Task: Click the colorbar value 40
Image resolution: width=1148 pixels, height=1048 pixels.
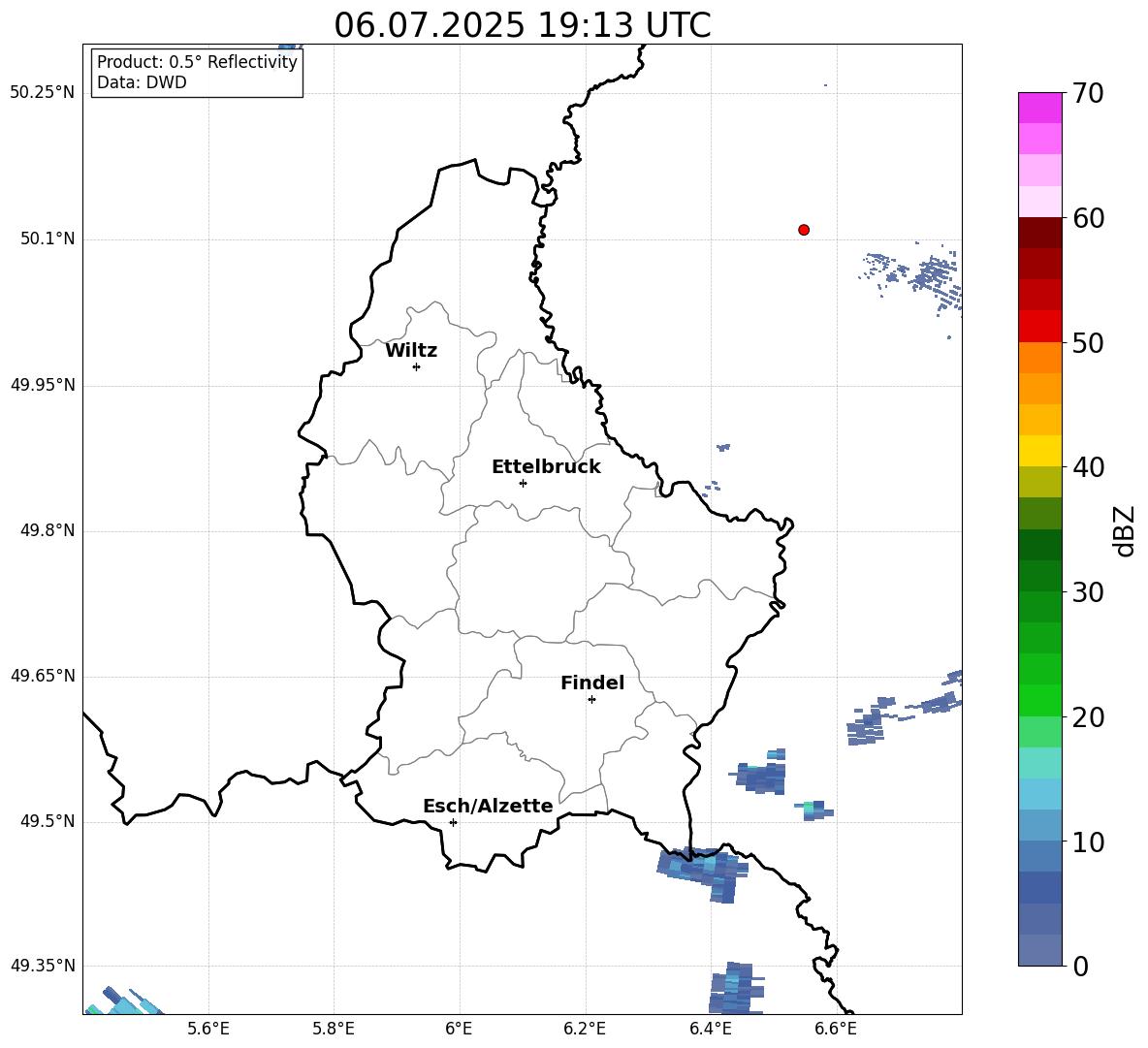Action: click(1088, 467)
